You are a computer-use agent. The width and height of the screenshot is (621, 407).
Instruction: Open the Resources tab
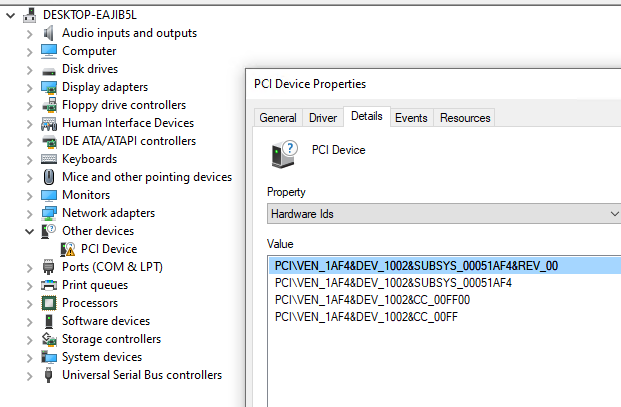(465, 118)
